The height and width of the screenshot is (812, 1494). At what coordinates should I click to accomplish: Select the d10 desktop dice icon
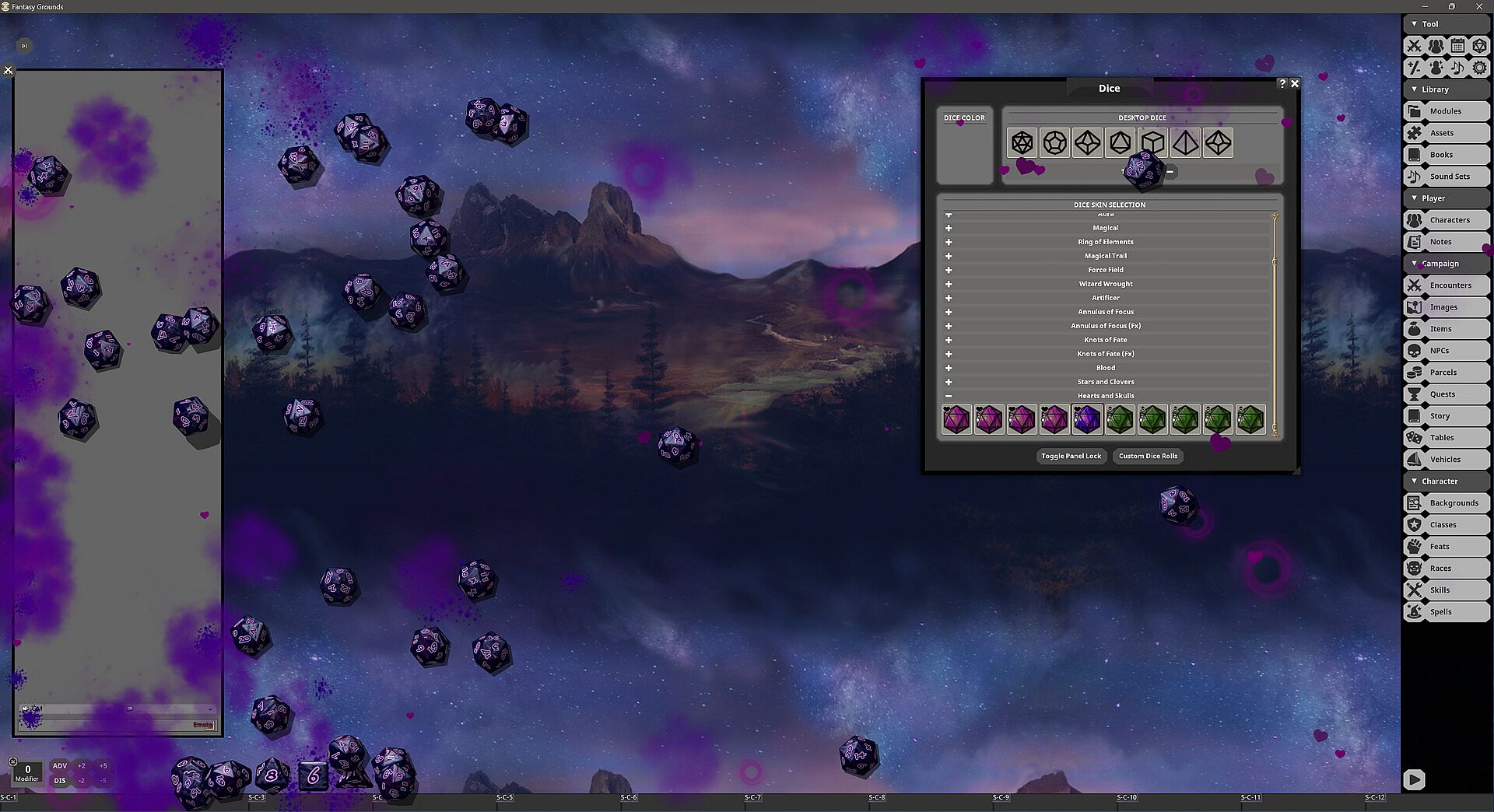(1088, 143)
